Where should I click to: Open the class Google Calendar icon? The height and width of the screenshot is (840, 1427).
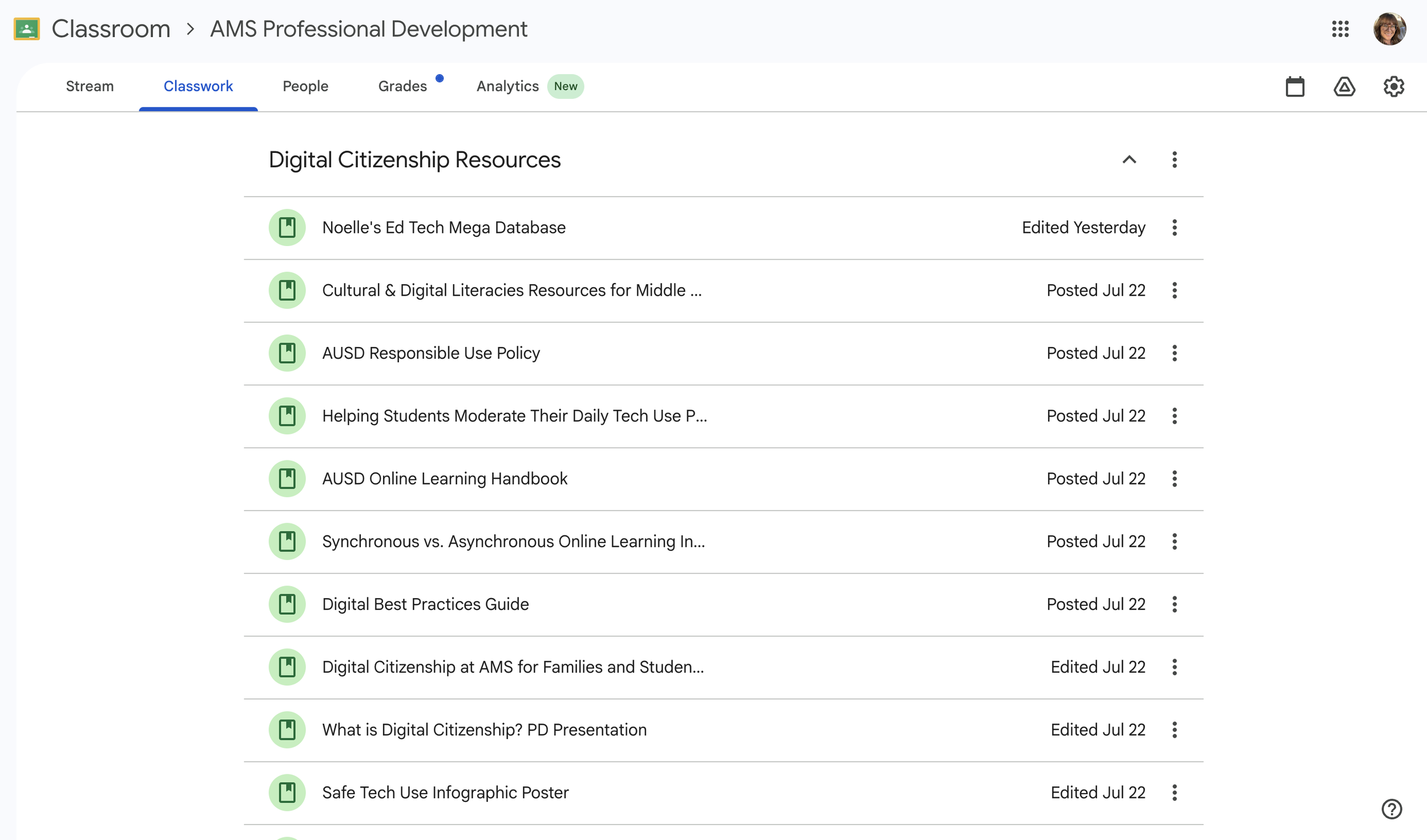click(x=1295, y=87)
